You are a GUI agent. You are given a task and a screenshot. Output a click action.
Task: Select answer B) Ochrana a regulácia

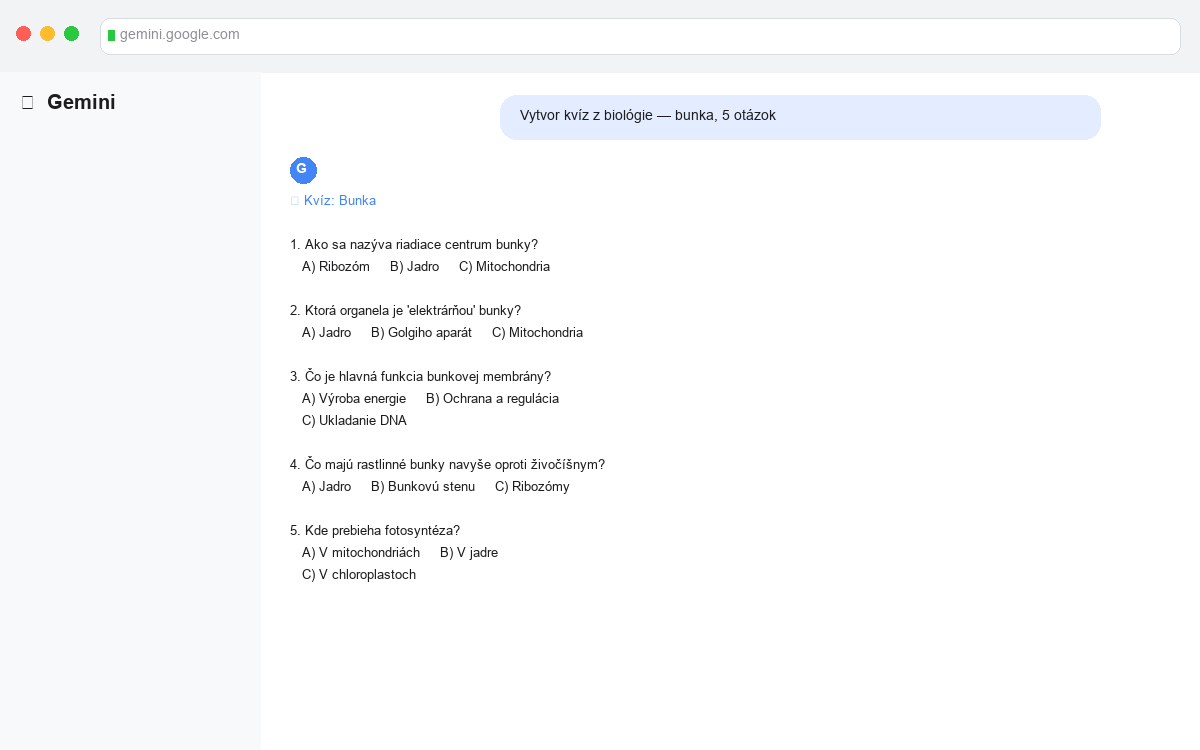point(493,398)
